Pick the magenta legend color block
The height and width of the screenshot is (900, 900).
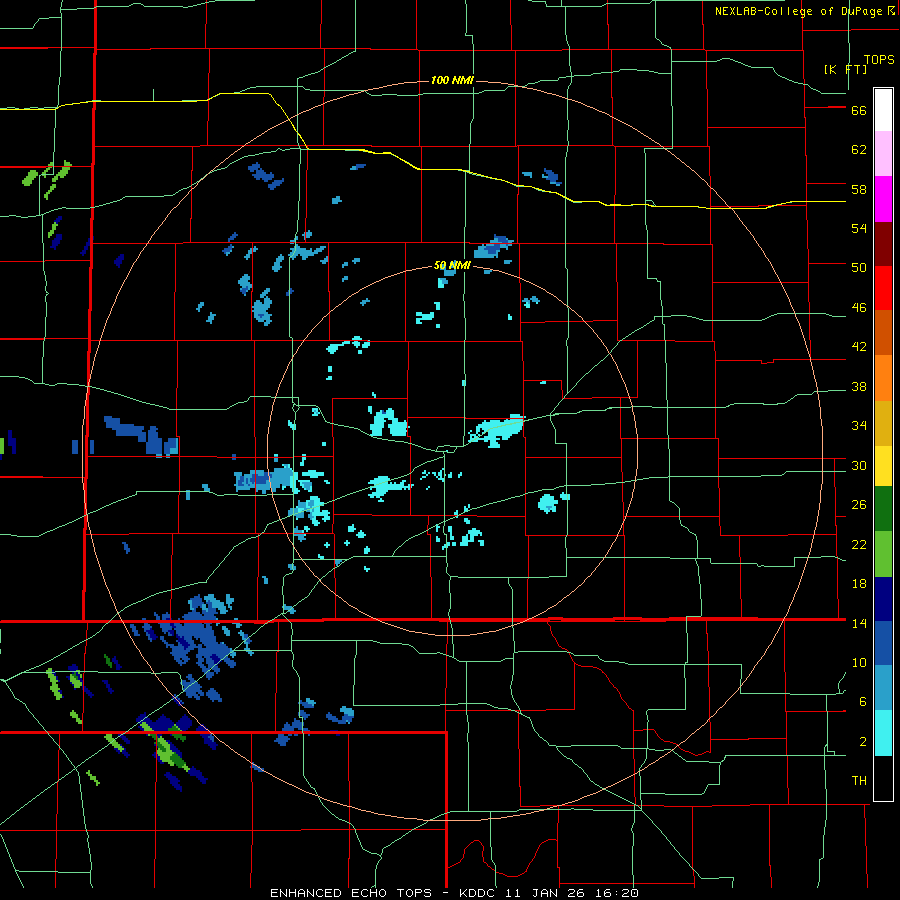(883, 199)
